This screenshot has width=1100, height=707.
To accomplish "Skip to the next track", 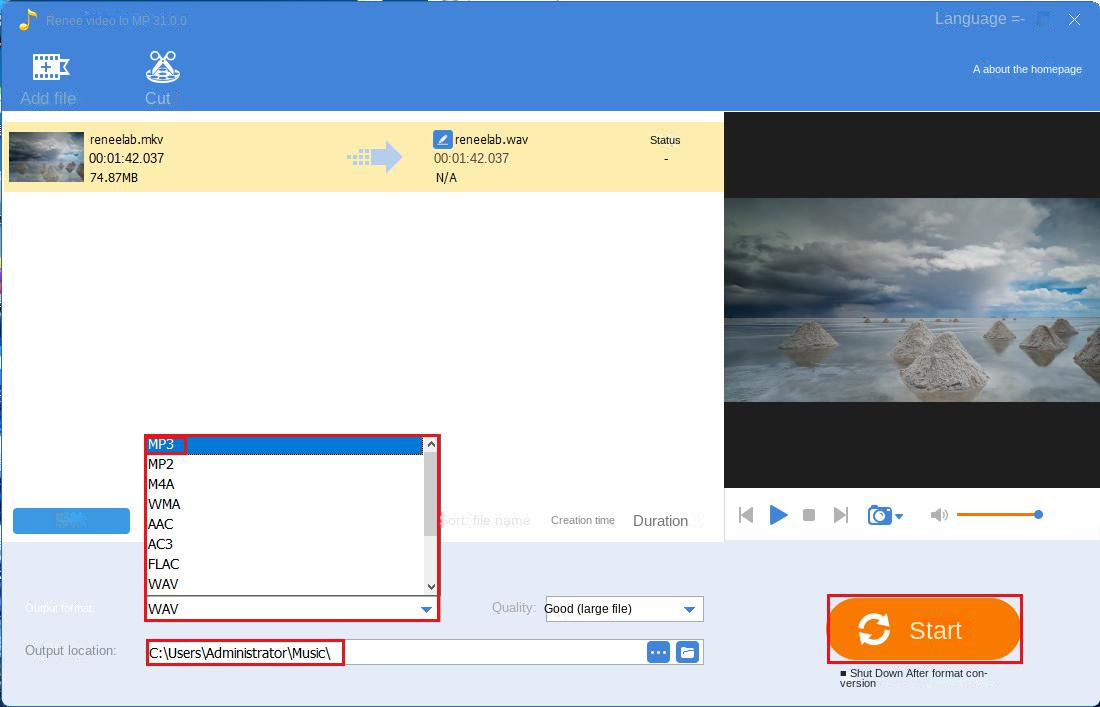I will [841, 515].
